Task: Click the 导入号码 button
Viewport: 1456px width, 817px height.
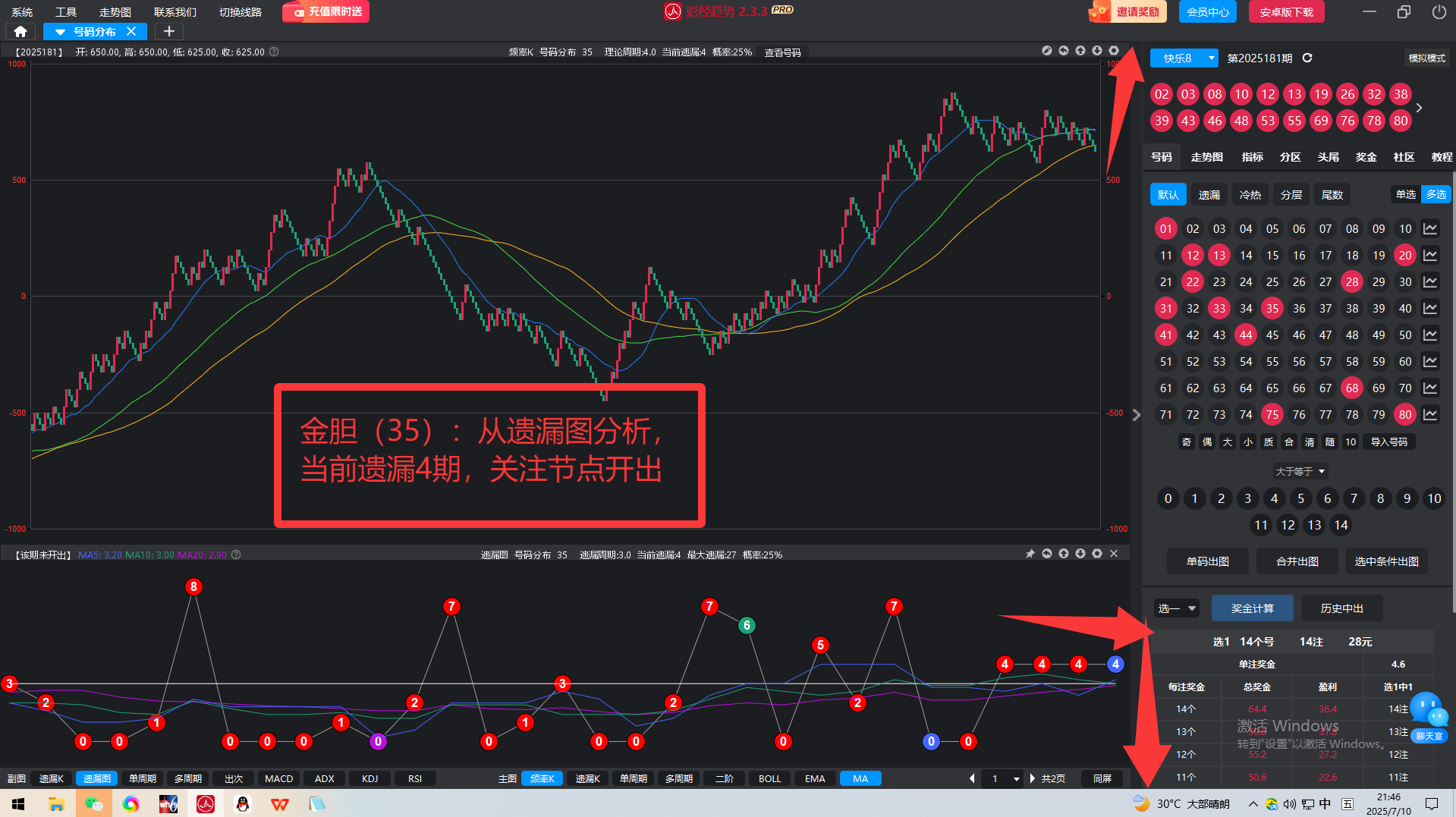Action: click(1389, 441)
